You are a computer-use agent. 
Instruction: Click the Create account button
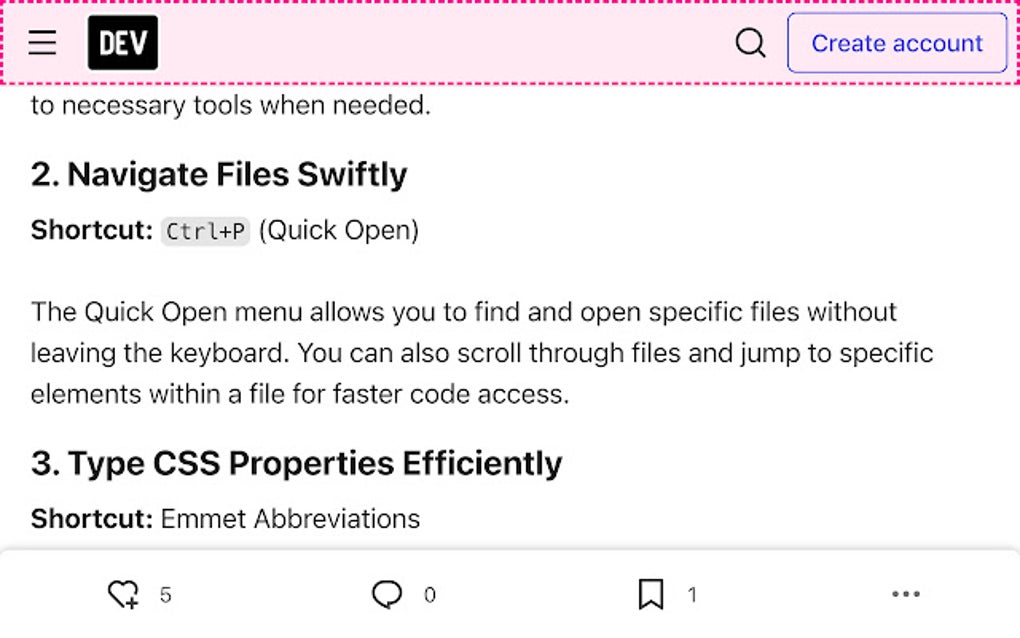click(897, 43)
